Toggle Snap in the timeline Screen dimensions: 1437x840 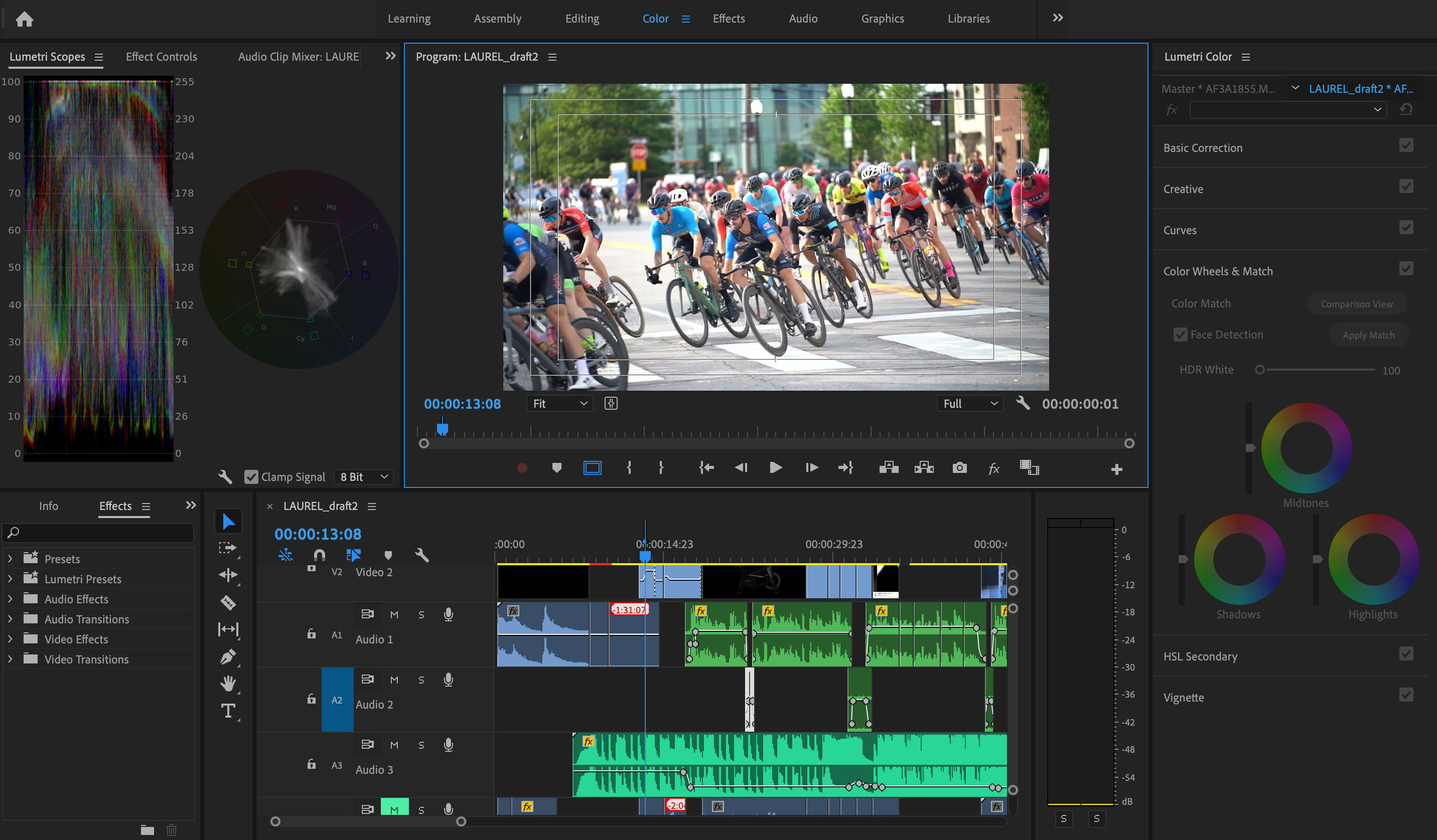point(319,555)
